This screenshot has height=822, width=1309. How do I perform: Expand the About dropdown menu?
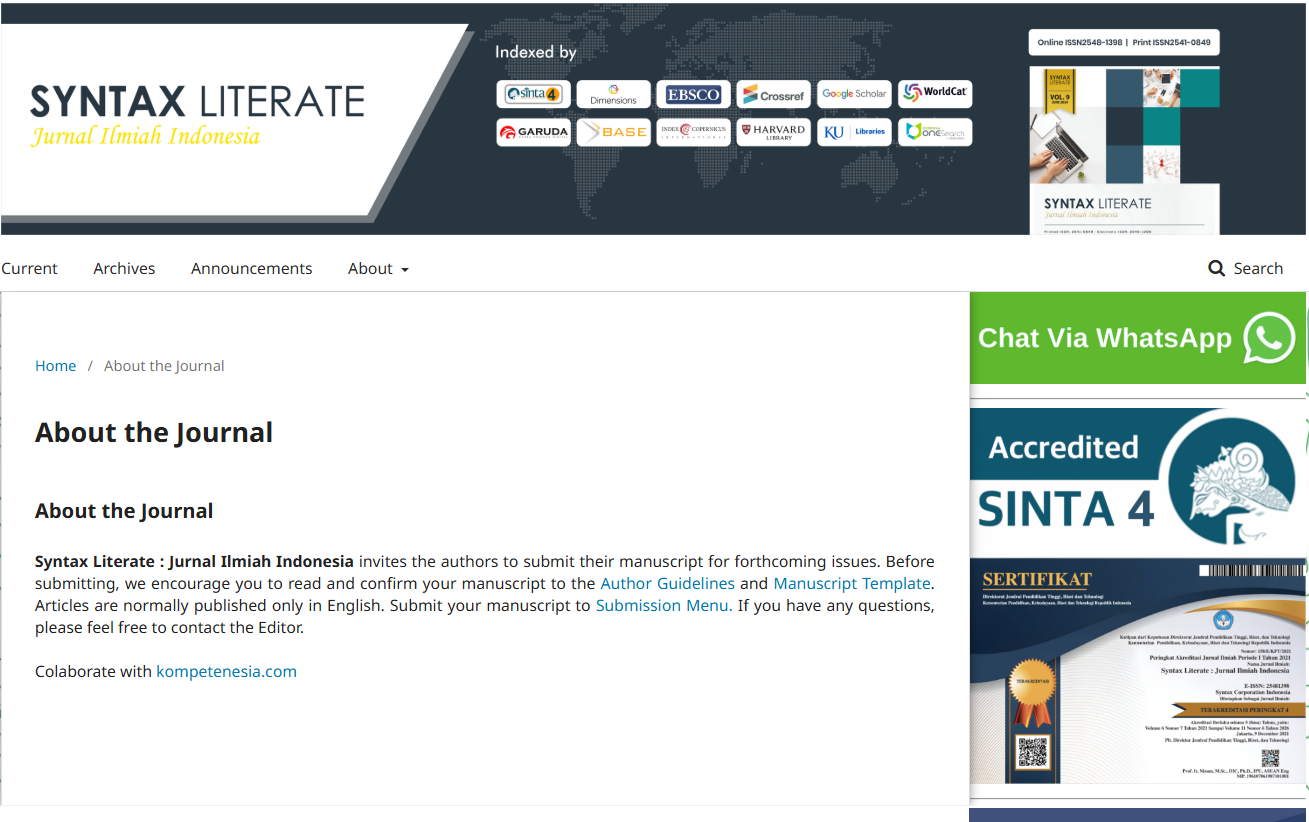[x=378, y=268]
